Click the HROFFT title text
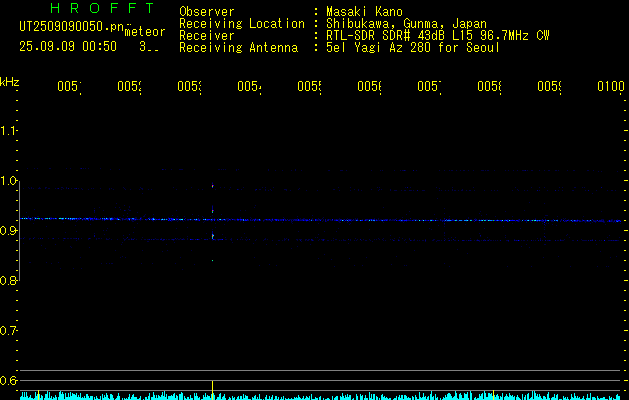The image size is (629, 400). click(102, 8)
